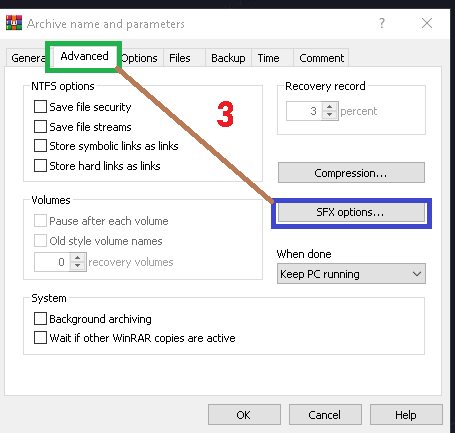Increase recovery record percent with up arrow
The height and width of the screenshot is (433, 455).
coord(330,107)
